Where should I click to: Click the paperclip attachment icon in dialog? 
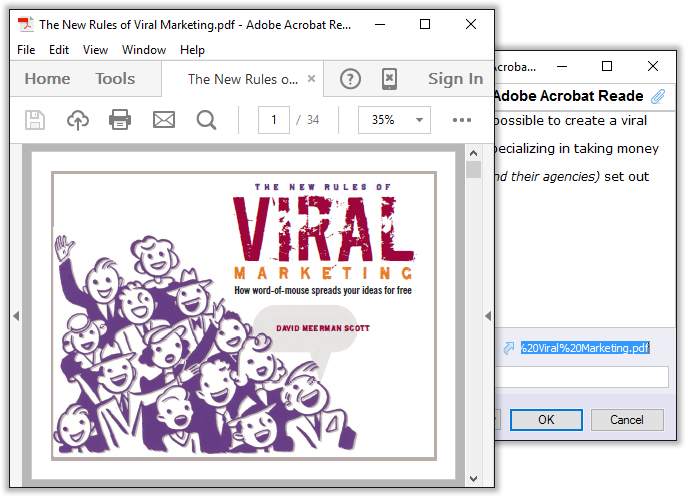click(x=658, y=96)
